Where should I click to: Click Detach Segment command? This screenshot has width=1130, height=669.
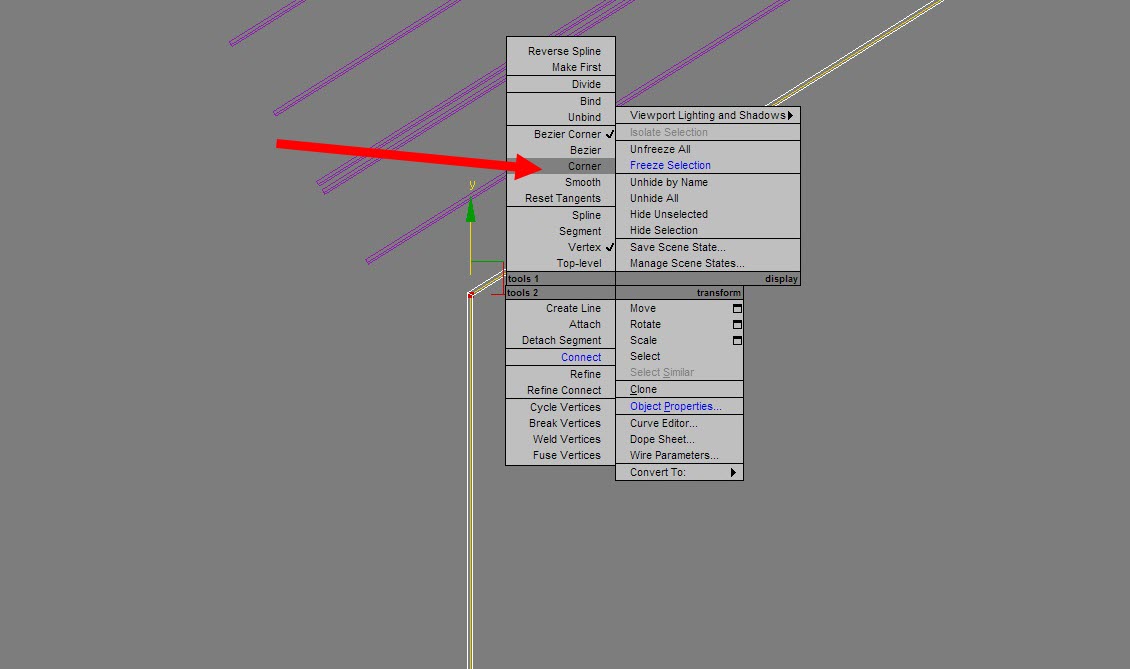561,340
